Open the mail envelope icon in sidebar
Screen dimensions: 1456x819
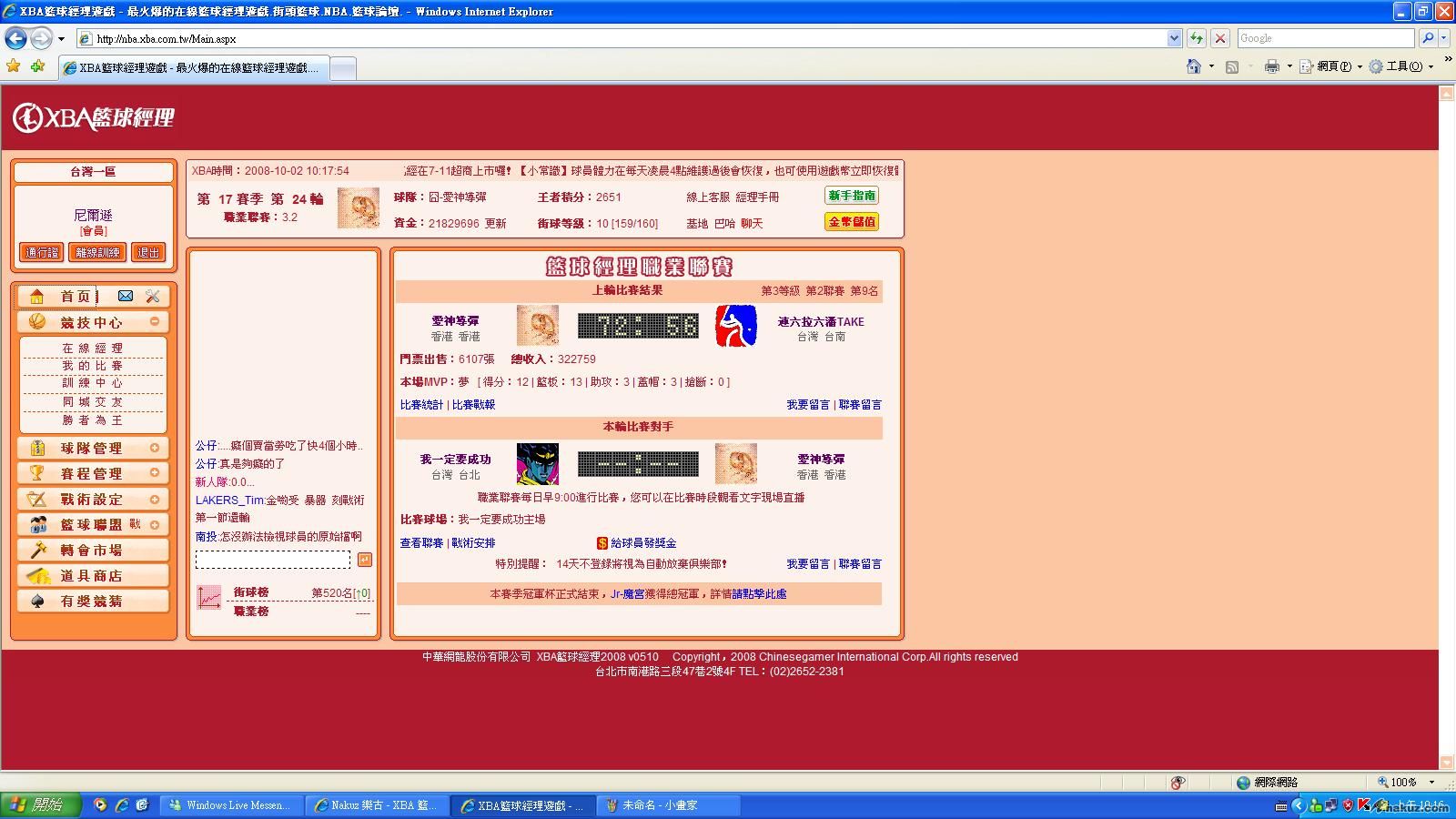coord(126,296)
